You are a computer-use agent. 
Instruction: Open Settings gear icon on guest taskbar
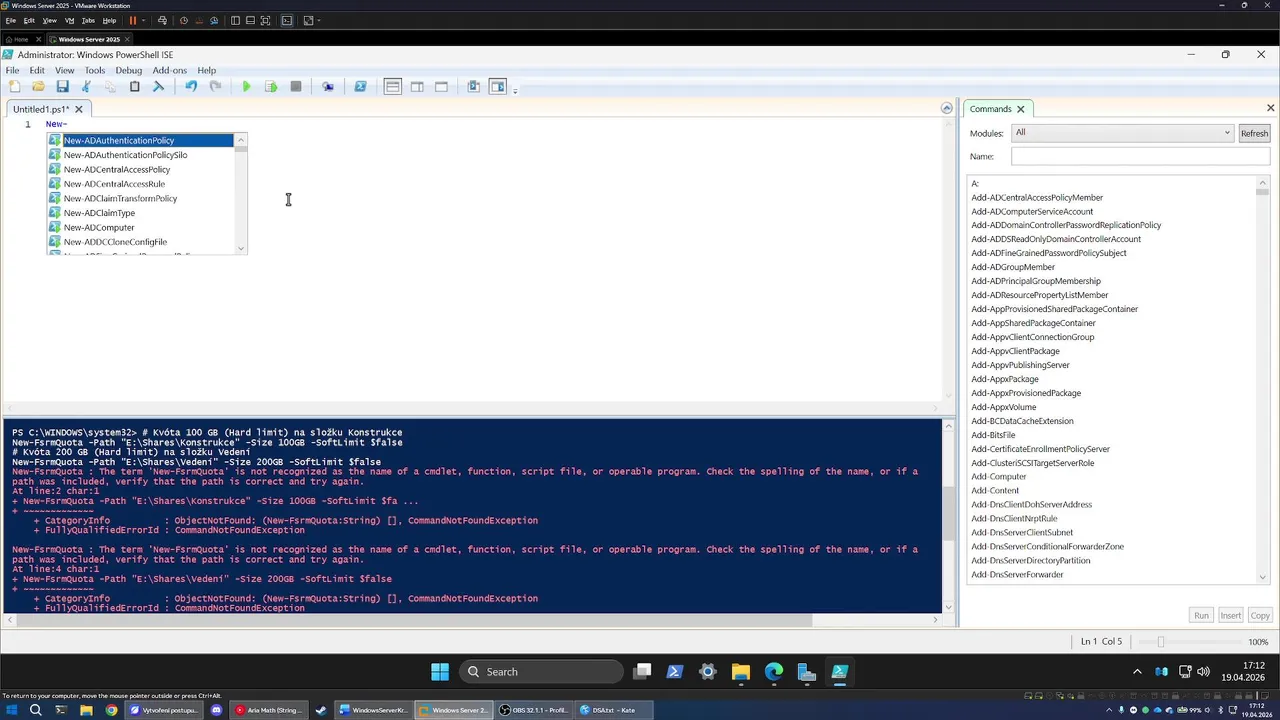[x=708, y=672]
